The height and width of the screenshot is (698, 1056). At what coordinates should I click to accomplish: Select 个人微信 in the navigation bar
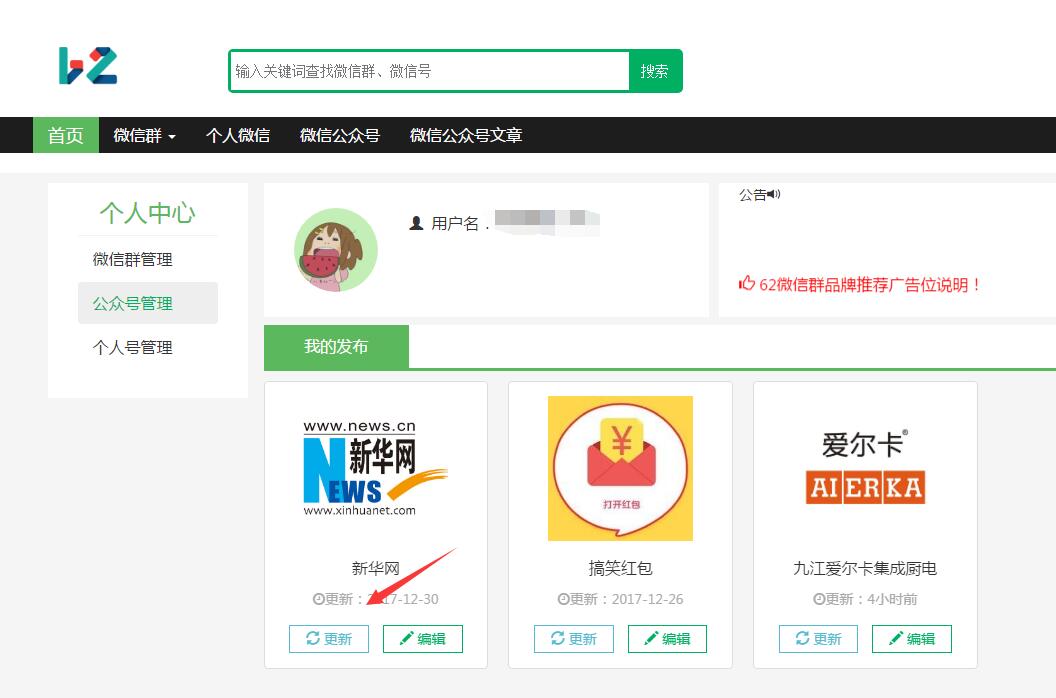coord(238,135)
